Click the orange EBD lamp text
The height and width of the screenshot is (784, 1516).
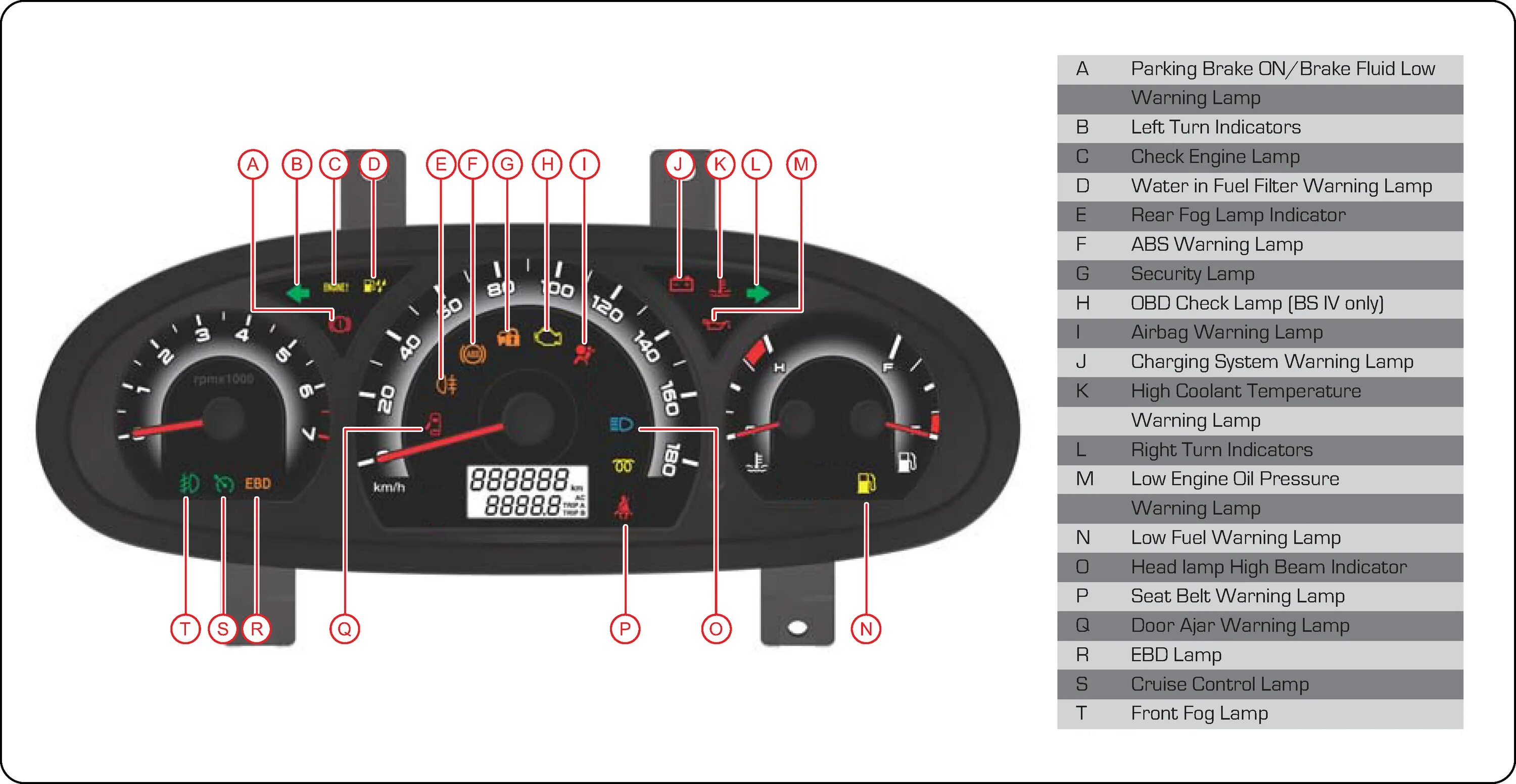tap(258, 483)
